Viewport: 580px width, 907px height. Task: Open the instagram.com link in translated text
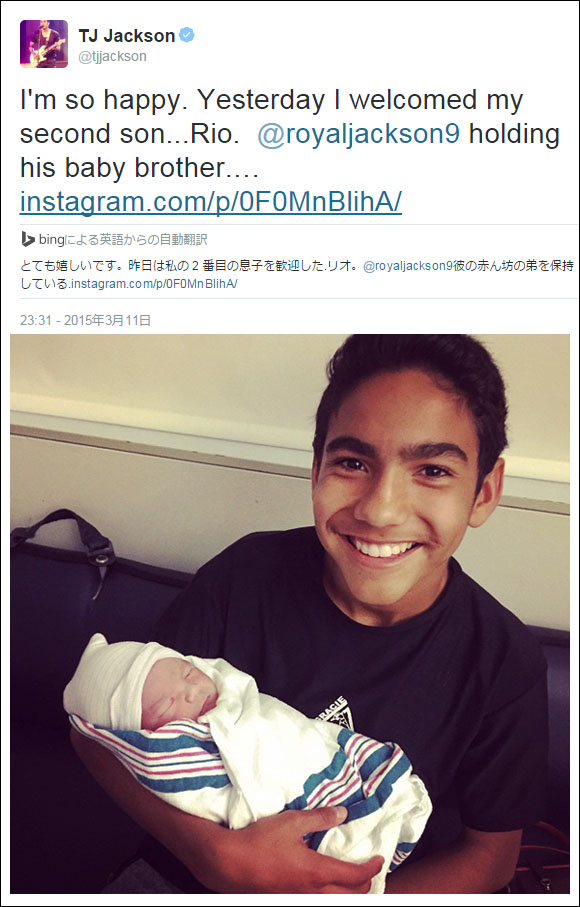point(154,285)
